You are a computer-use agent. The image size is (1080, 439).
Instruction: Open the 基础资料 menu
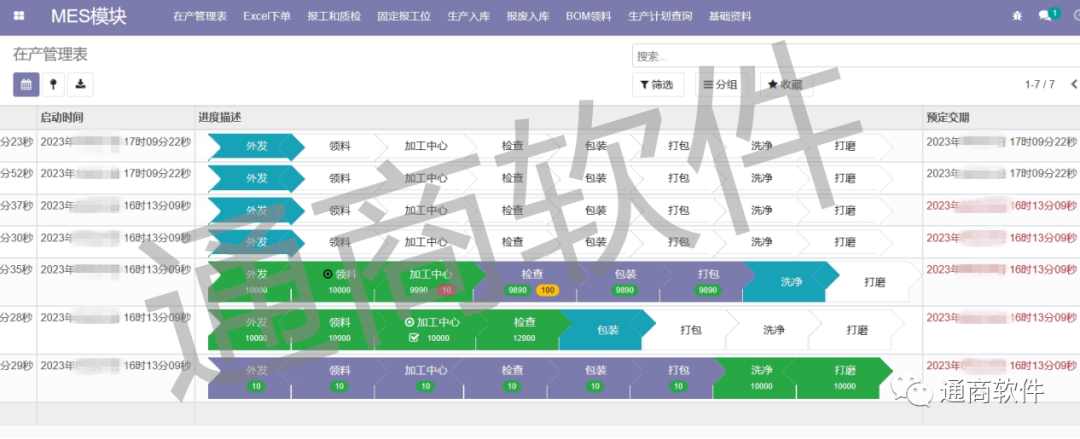point(733,16)
